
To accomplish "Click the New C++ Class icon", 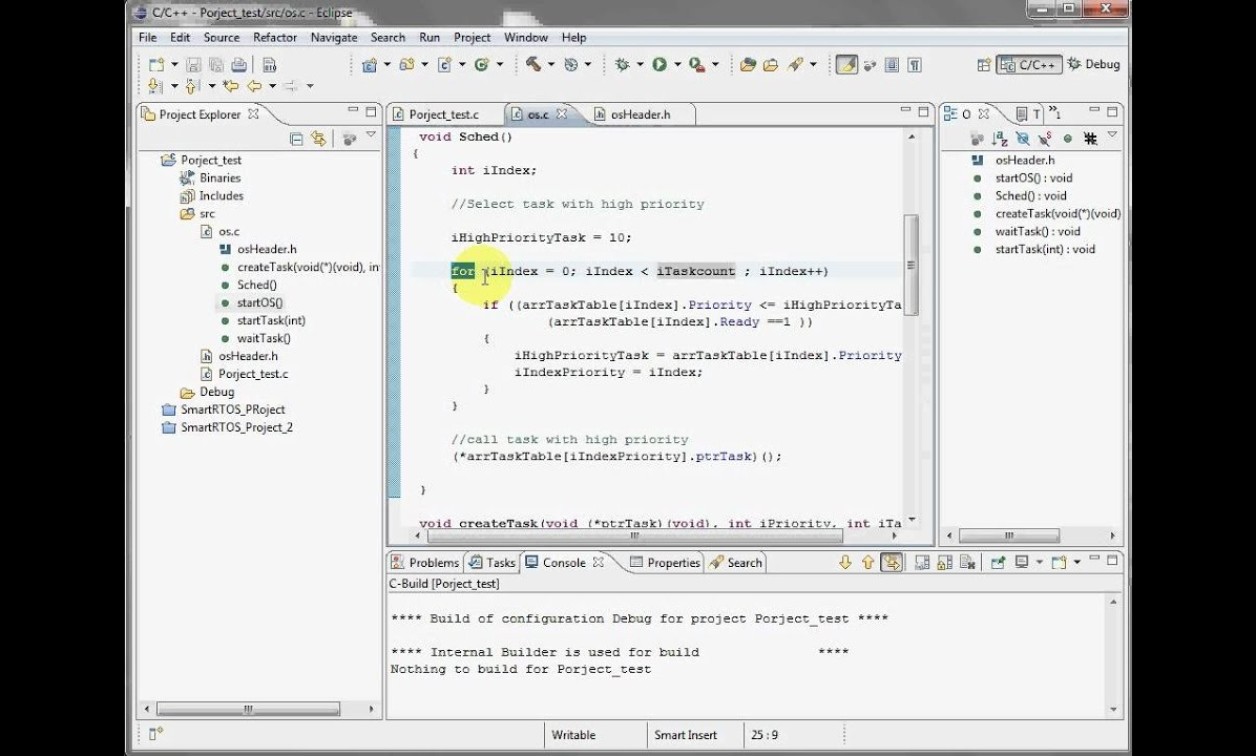I will click(x=482, y=65).
